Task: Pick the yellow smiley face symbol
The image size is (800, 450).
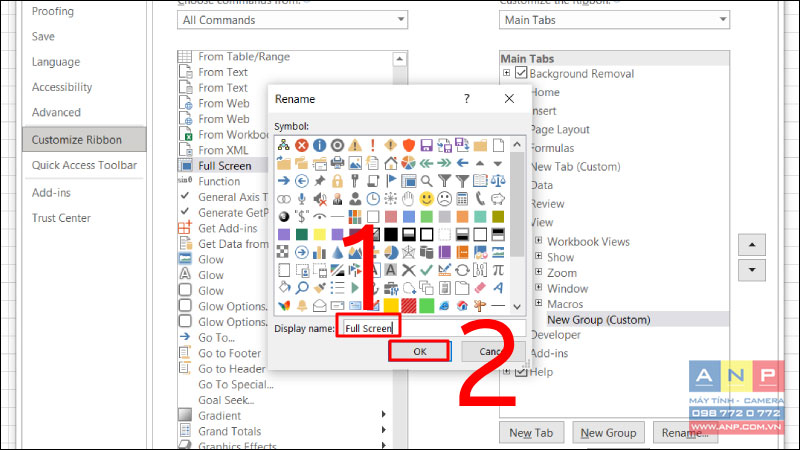Action: (x=427, y=198)
